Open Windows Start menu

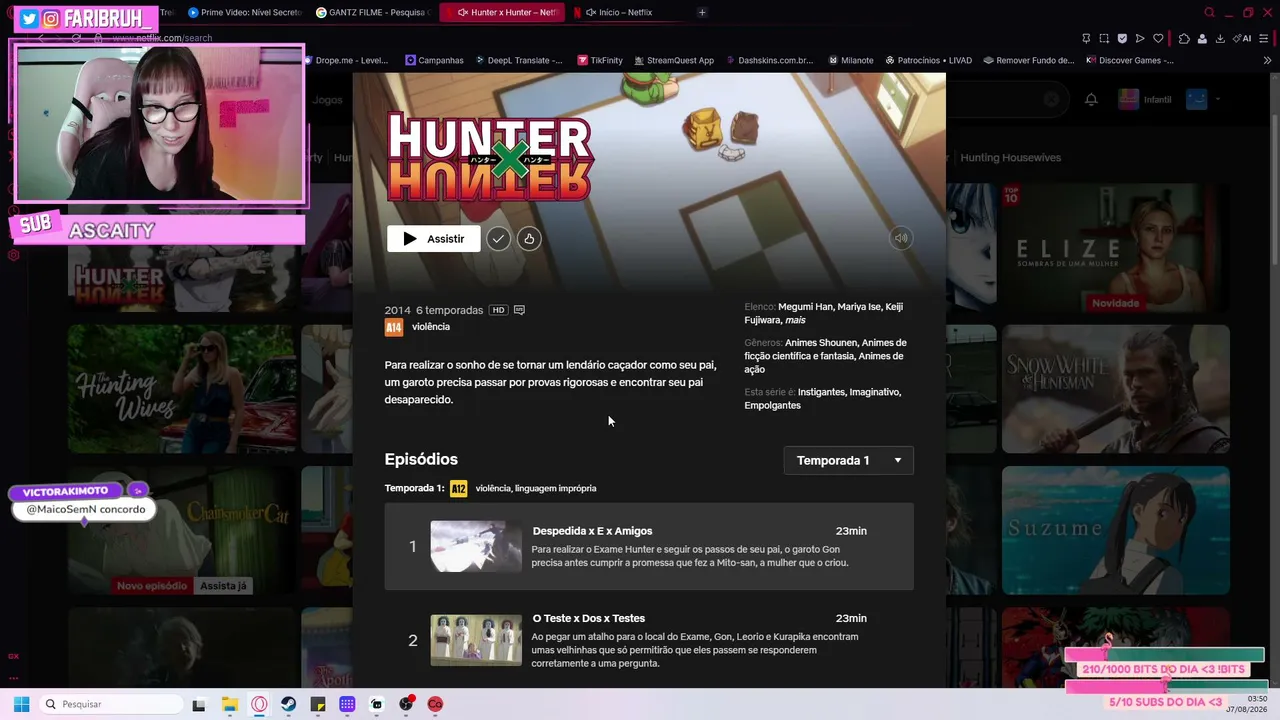tap(21, 704)
